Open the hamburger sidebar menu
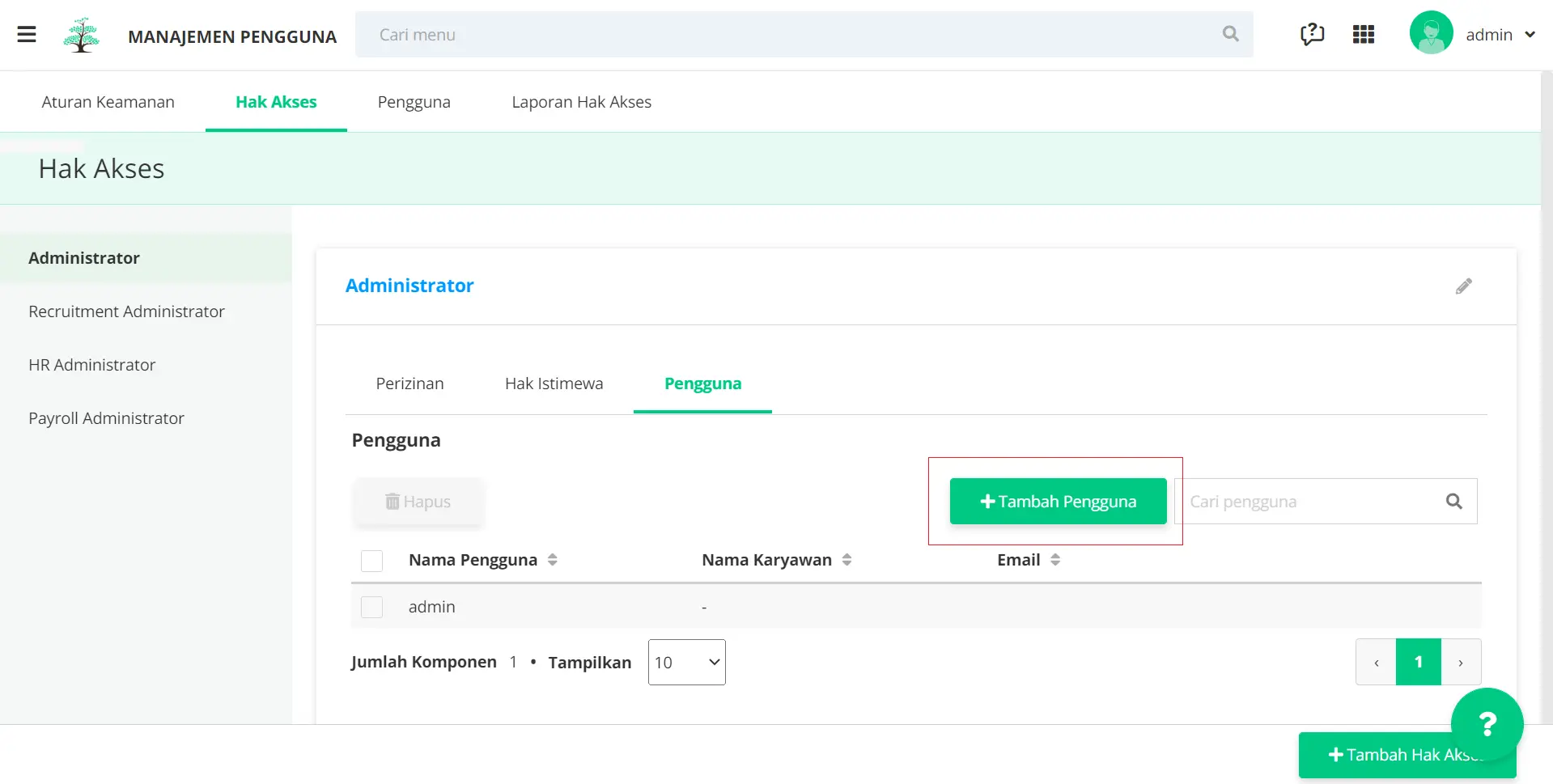The height and width of the screenshot is (784, 1553). 27,34
